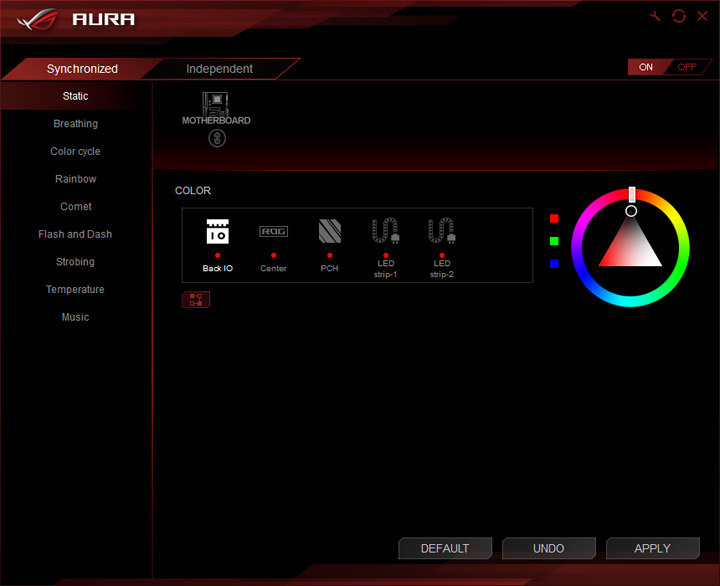
Task: Pick the green preset swatch
Action: [x=554, y=241]
